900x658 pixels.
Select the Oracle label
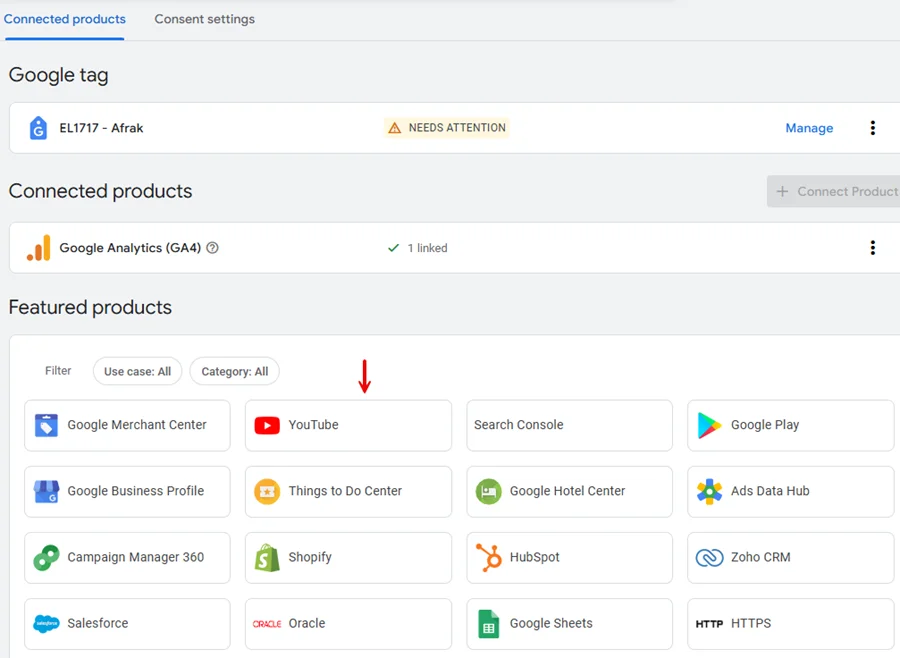pyautogui.click(x=307, y=623)
